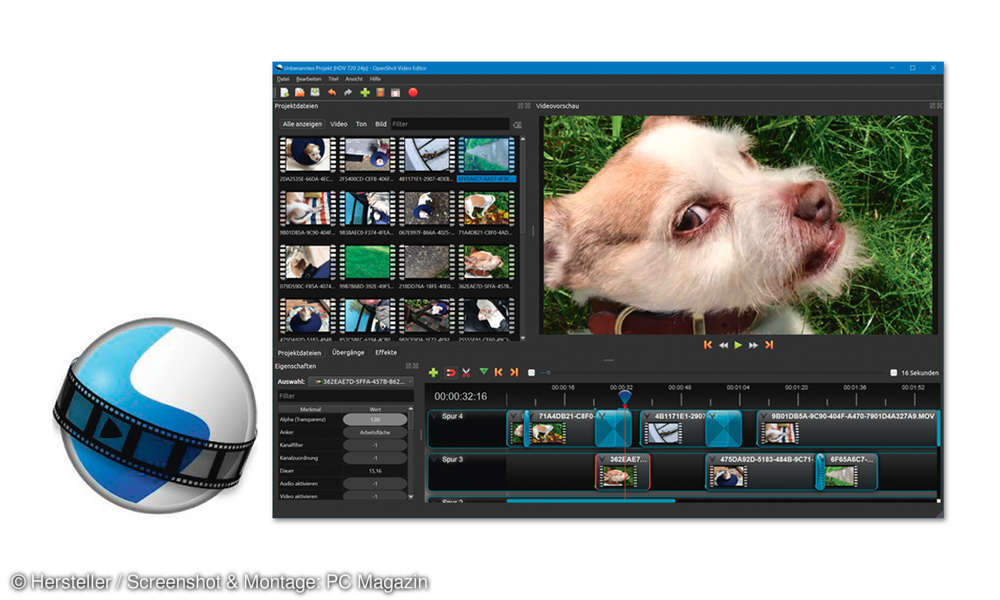Toggle snapping in the timeline toolbar
The width and height of the screenshot is (1000, 600).
pyautogui.click(x=450, y=372)
